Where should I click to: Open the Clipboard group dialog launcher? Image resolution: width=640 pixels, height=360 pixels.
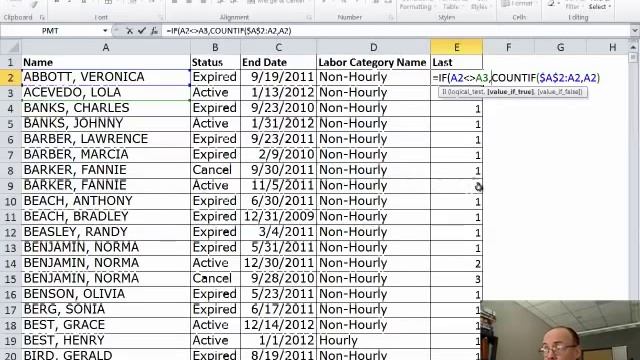pos(42,18)
